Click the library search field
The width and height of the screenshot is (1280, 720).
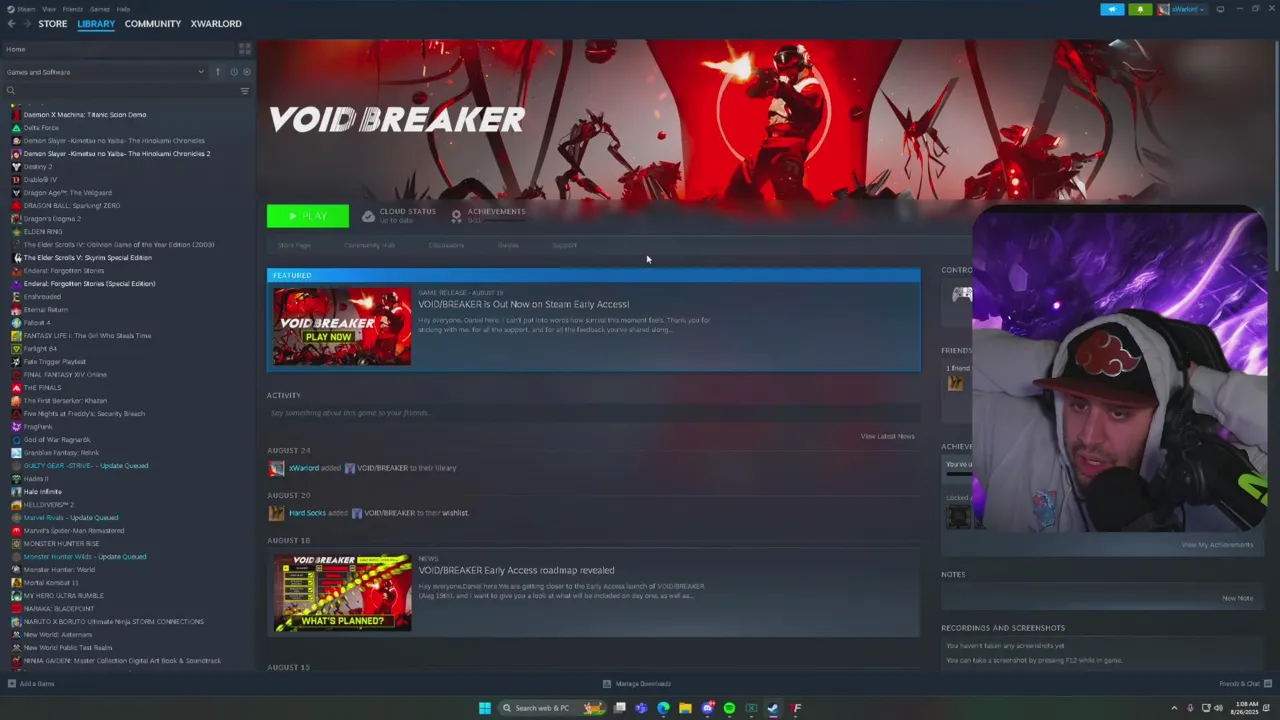pyautogui.click(x=120, y=91)
